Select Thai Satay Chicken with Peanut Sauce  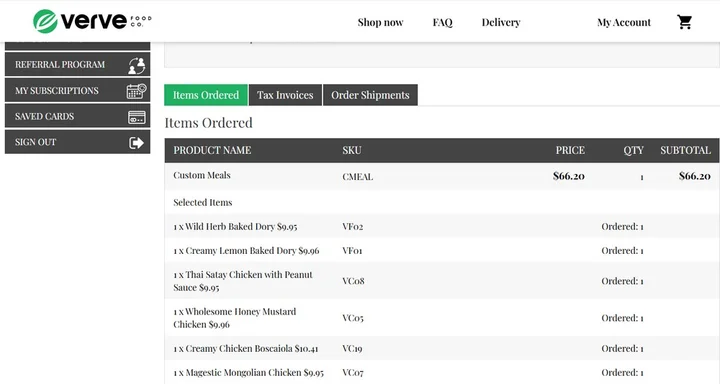tap(243, 281)
